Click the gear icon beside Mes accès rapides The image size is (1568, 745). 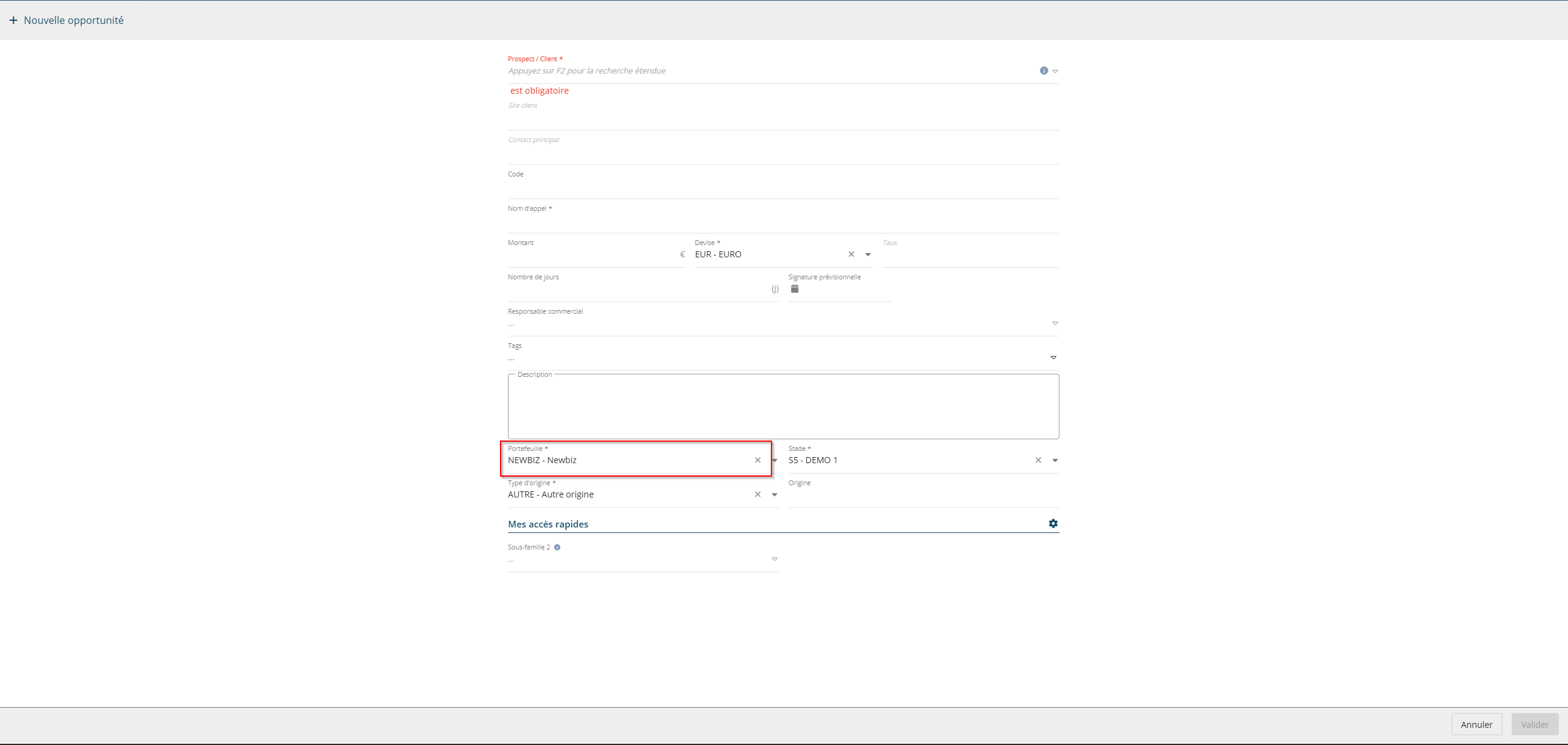(1053, 524)
